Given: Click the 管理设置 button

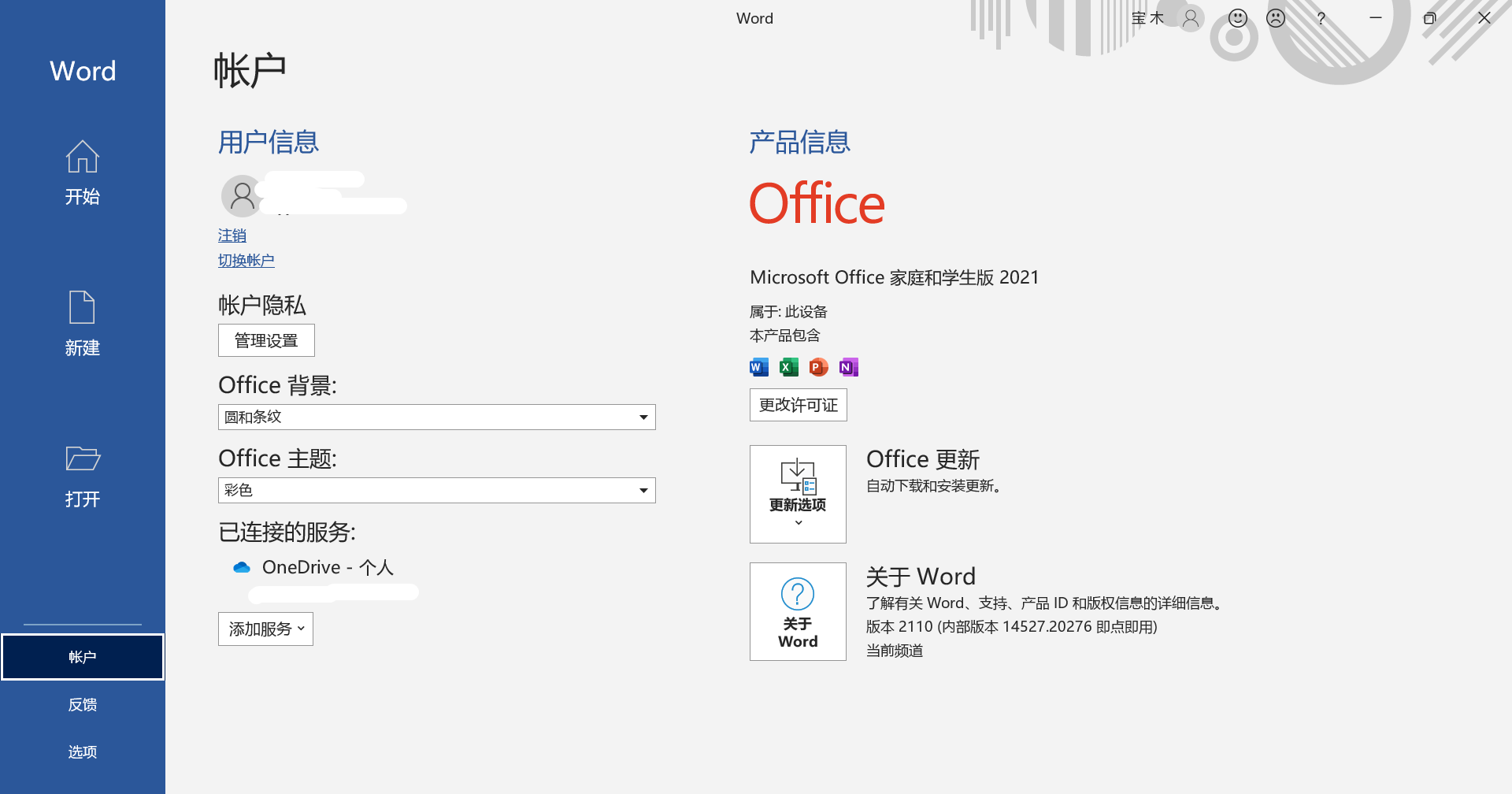Looking at the screenshot, I should pyautogui.click(x=266, y=340).
